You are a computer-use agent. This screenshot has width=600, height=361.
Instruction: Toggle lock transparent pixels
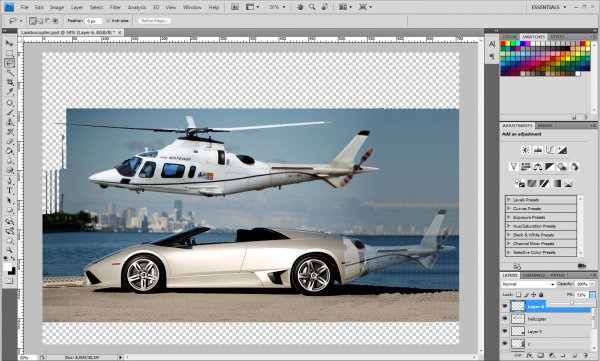[x=518, y=295]
